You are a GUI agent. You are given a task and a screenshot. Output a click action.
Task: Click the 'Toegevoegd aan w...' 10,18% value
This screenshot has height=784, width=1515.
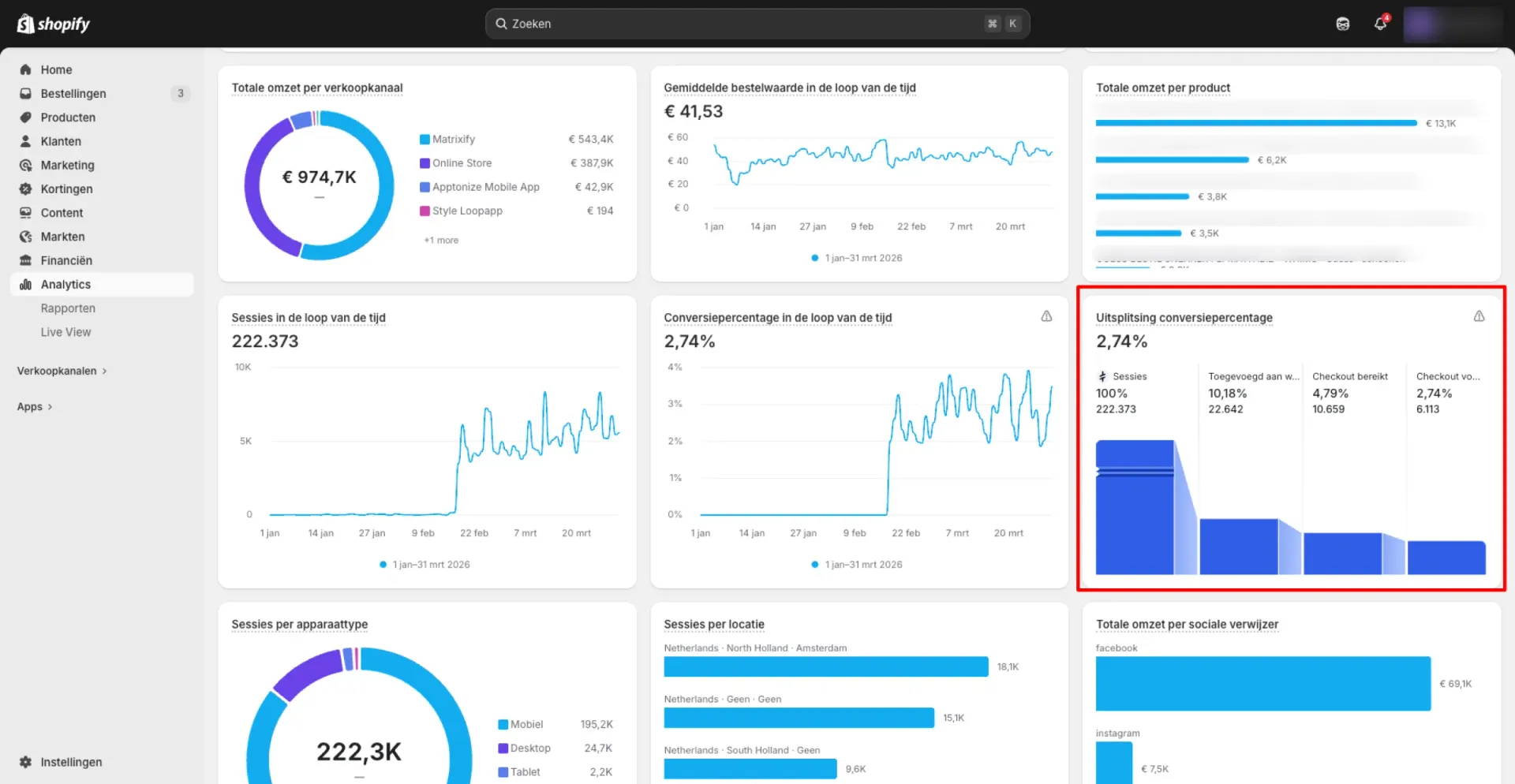(x=1228, y=393)
